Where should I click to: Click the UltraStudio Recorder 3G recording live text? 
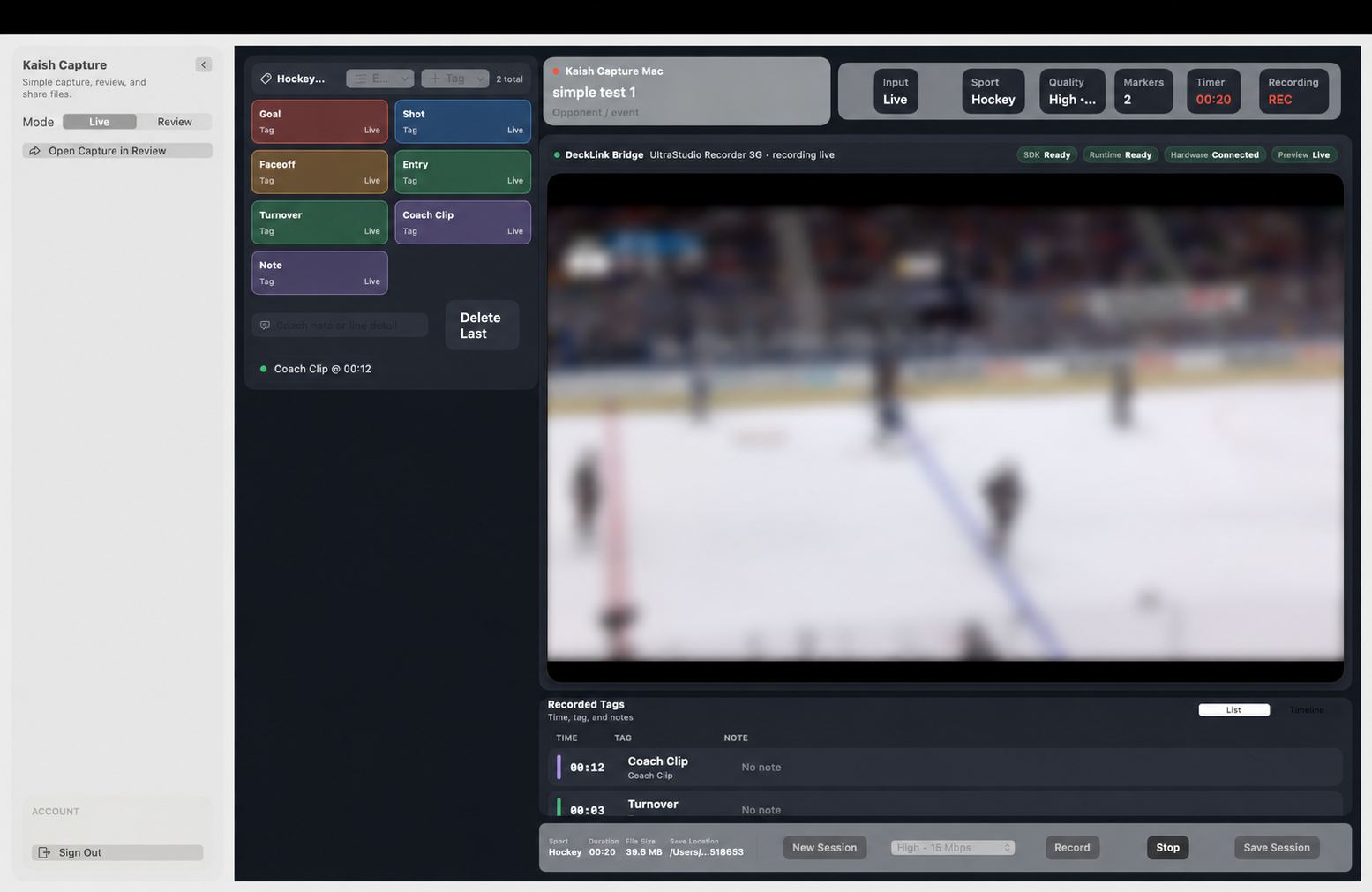pos(742,154)
